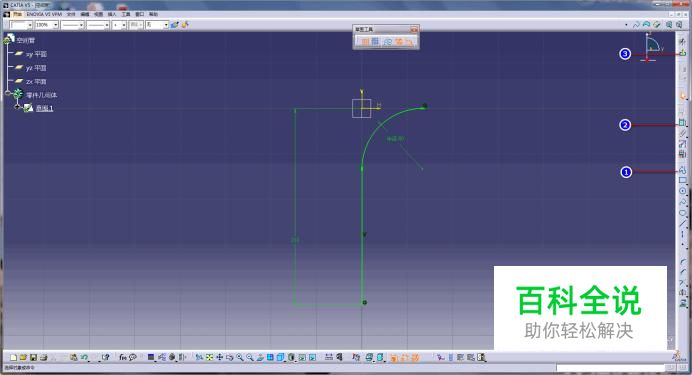Screen dimensions: 692x375
Task: Toggle Dimensional Constraints in Sketch tools toolbar
Action: point(410,41)
